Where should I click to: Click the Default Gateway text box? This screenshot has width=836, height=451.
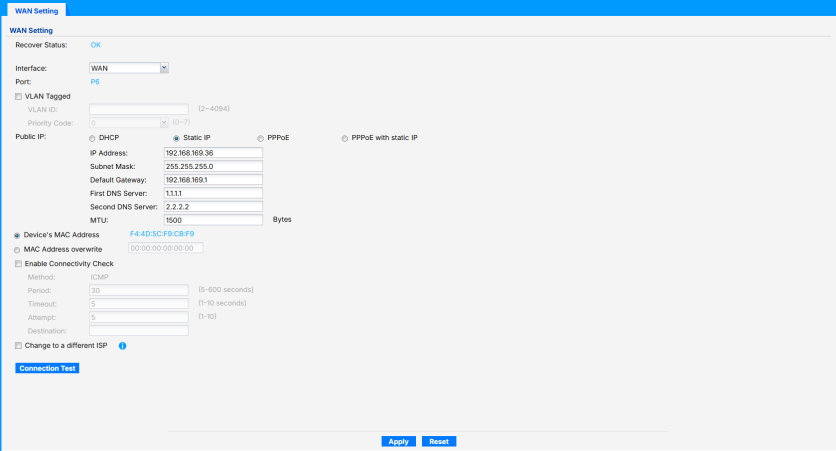click(213, 179)
